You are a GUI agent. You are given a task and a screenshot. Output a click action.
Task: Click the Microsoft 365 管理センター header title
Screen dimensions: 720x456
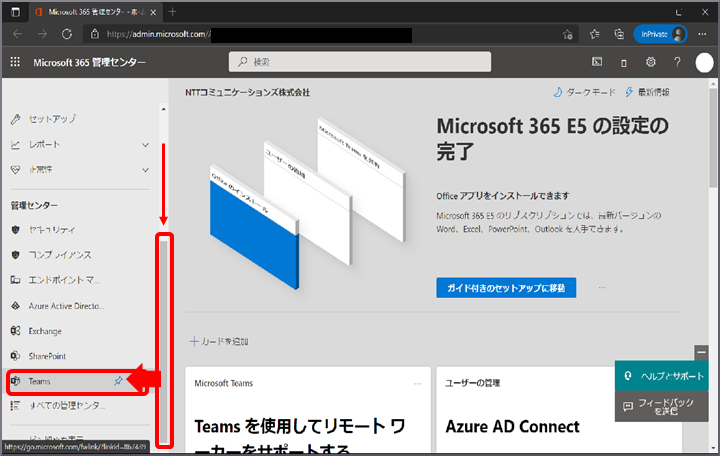(90, 62)
